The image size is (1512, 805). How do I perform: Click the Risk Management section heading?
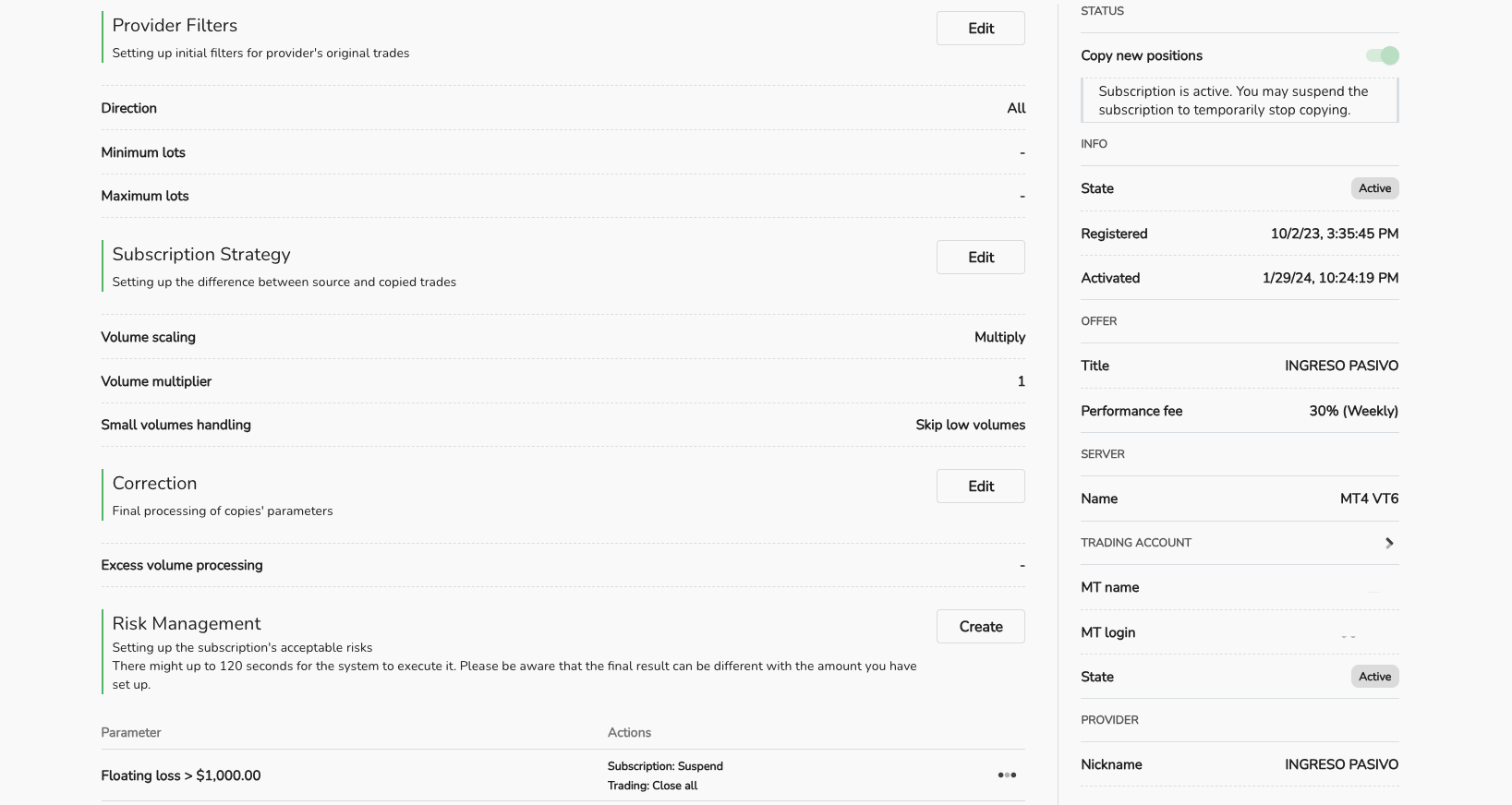point(187,624)
